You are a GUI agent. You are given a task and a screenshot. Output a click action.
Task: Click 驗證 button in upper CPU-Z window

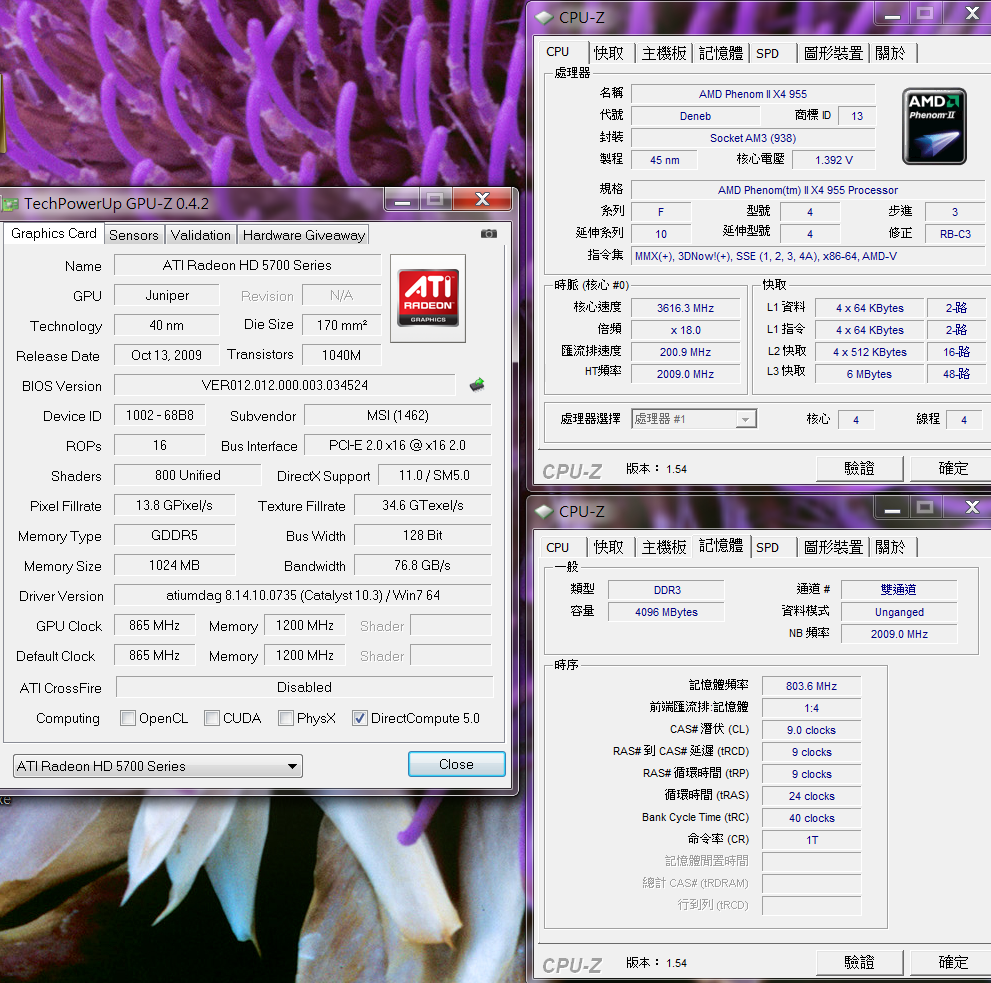tap(859, 468)
